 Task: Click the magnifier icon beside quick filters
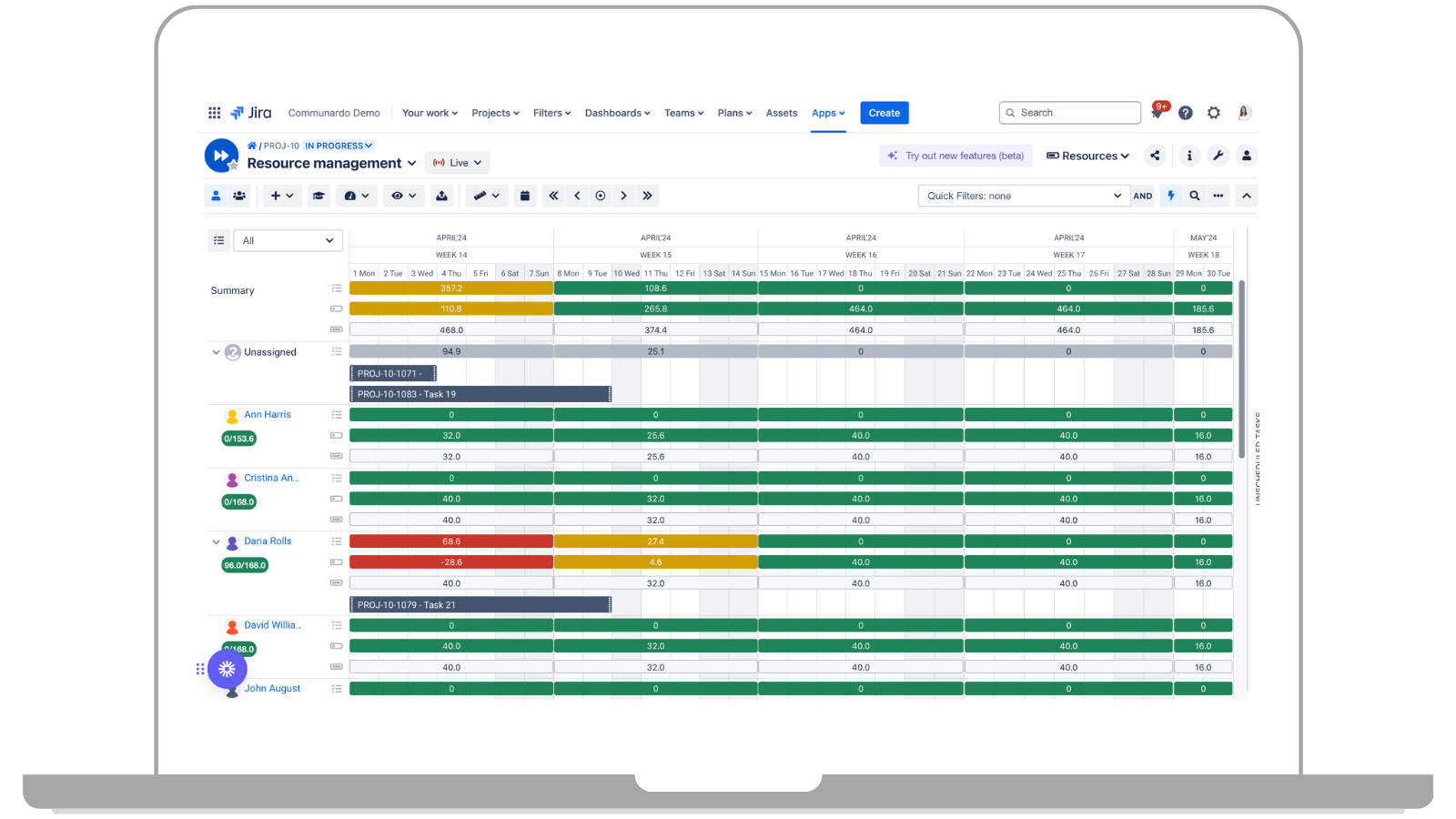[x=1195, y=196]
